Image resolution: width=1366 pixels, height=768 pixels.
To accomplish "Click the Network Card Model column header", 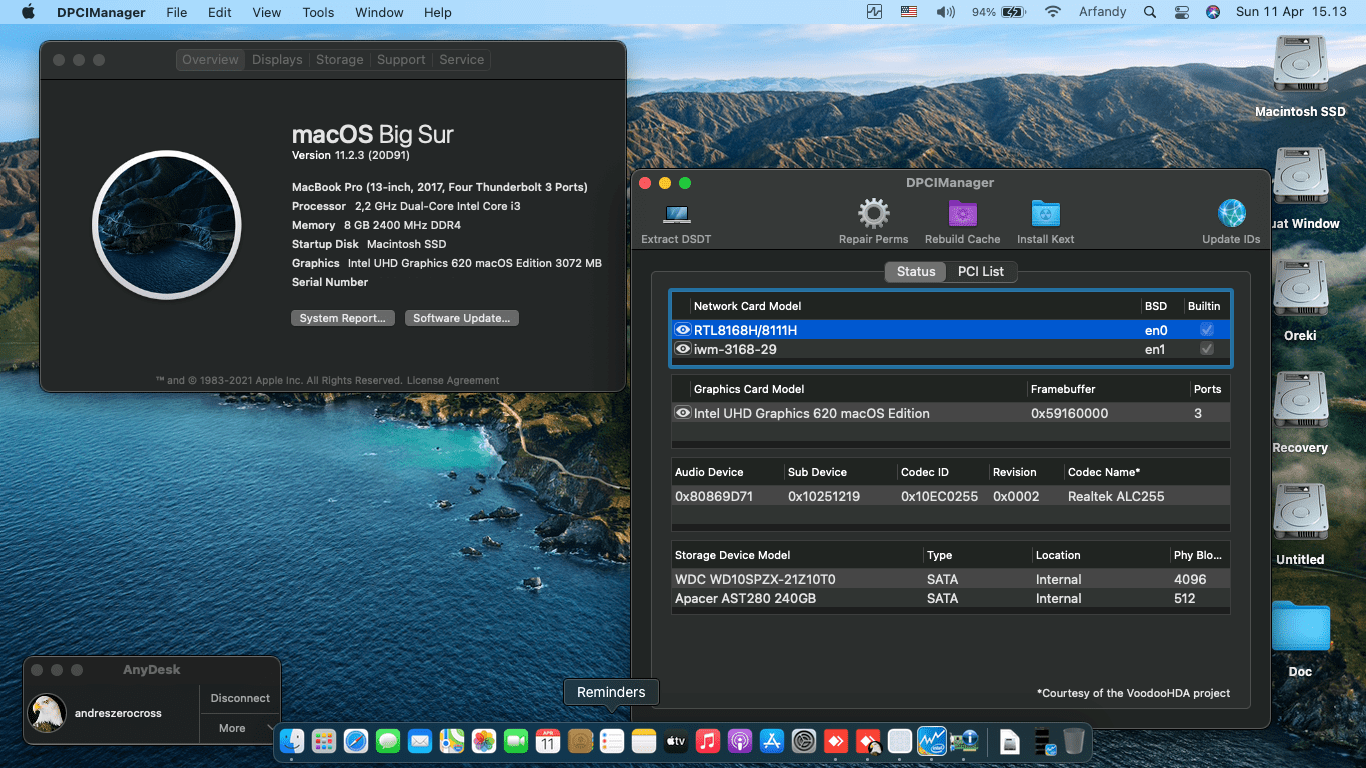I will (748, 306).
